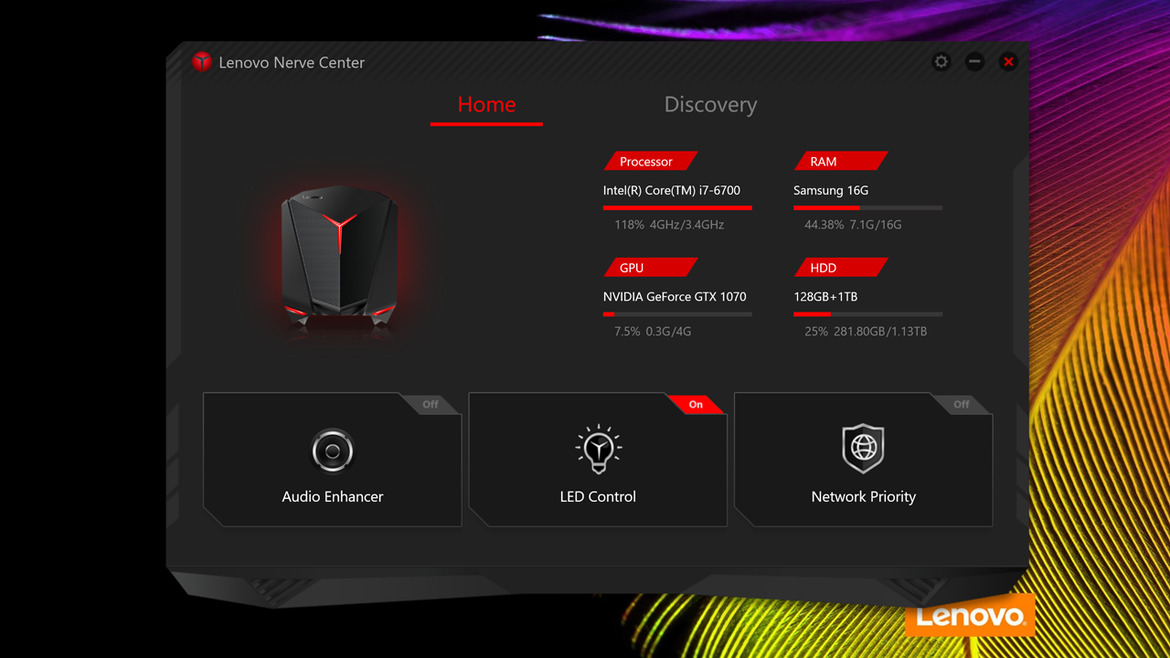Click the Lenovo Nerve Center title text
Viewport: 1170px width, 658px height.
(x=292, y=63)
